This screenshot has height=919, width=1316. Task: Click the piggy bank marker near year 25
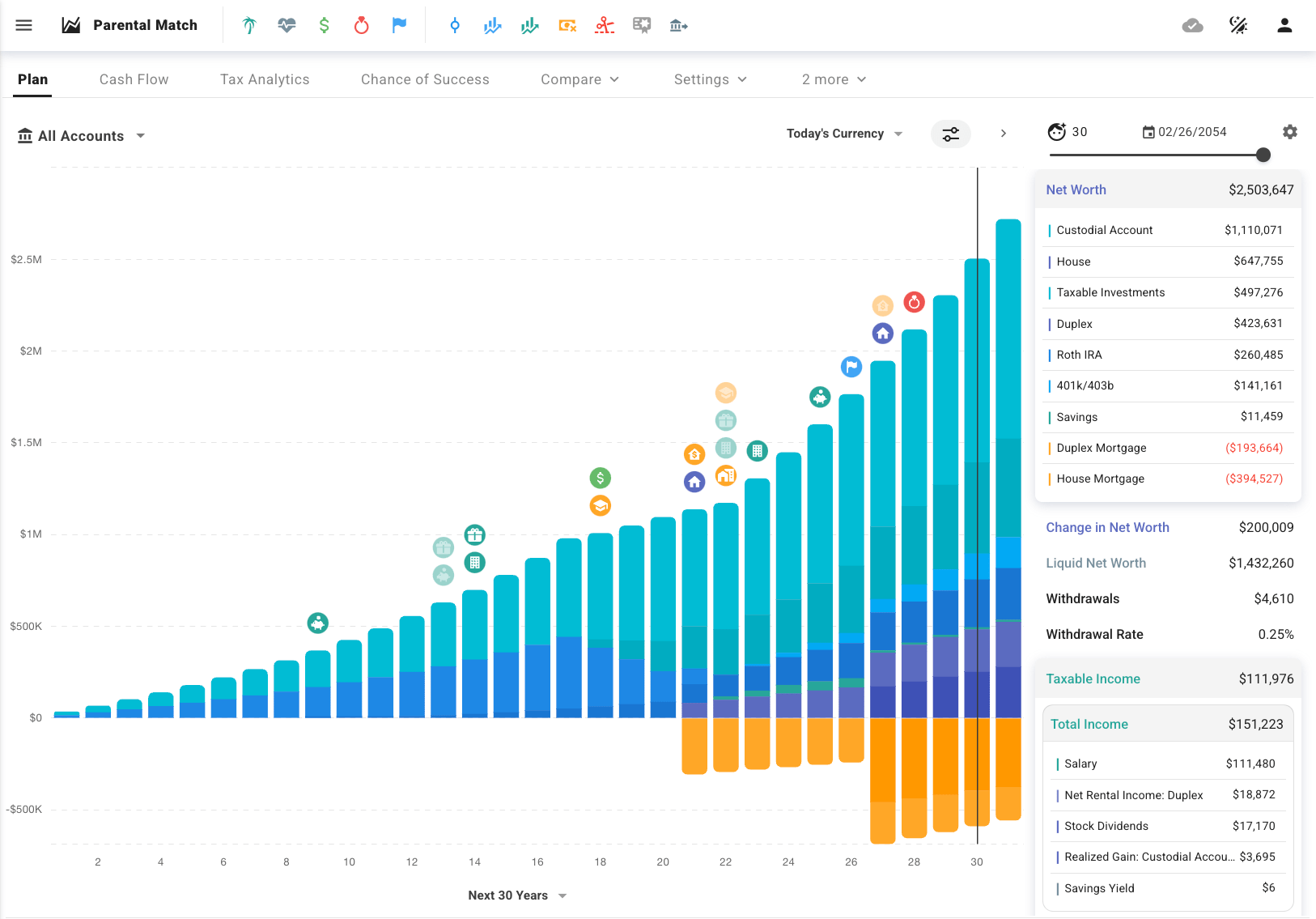820,397
